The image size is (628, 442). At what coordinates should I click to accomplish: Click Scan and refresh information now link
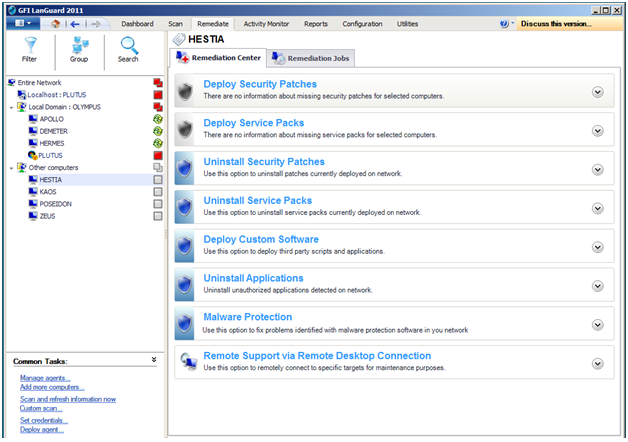tap(68, 399)
